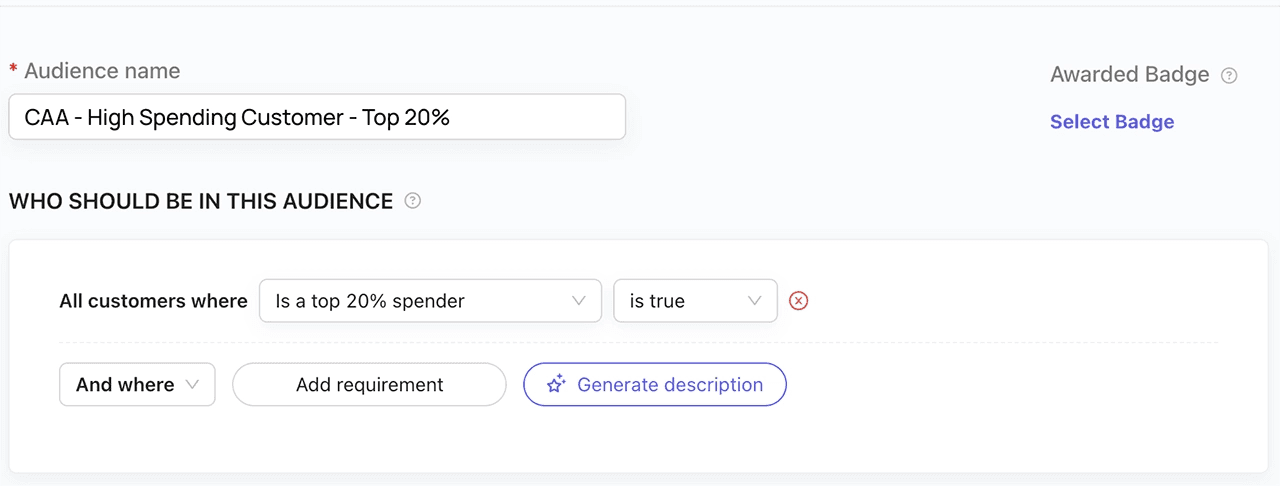
Task: Open the Select Badge link
Action: [1111, 122]
